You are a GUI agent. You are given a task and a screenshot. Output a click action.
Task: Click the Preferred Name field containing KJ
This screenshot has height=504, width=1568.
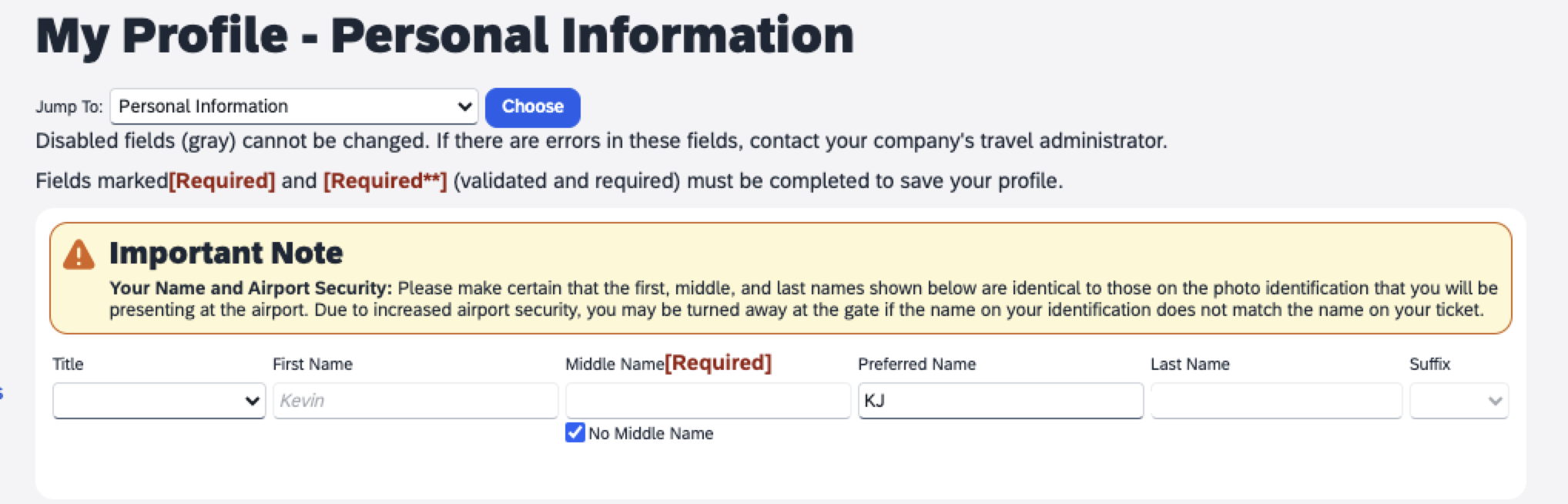(1000, 402)
